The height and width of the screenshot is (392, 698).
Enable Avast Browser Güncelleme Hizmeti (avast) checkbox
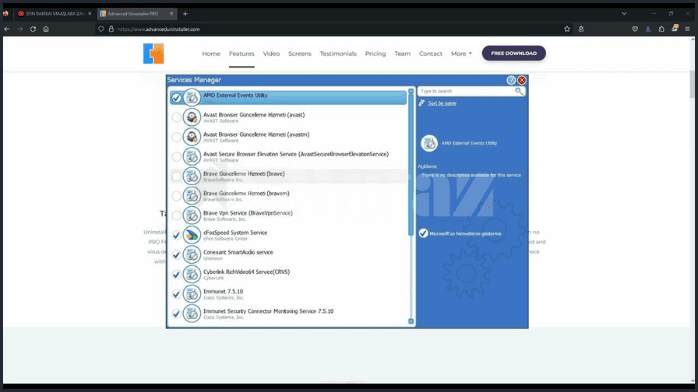tap(176, 117)
